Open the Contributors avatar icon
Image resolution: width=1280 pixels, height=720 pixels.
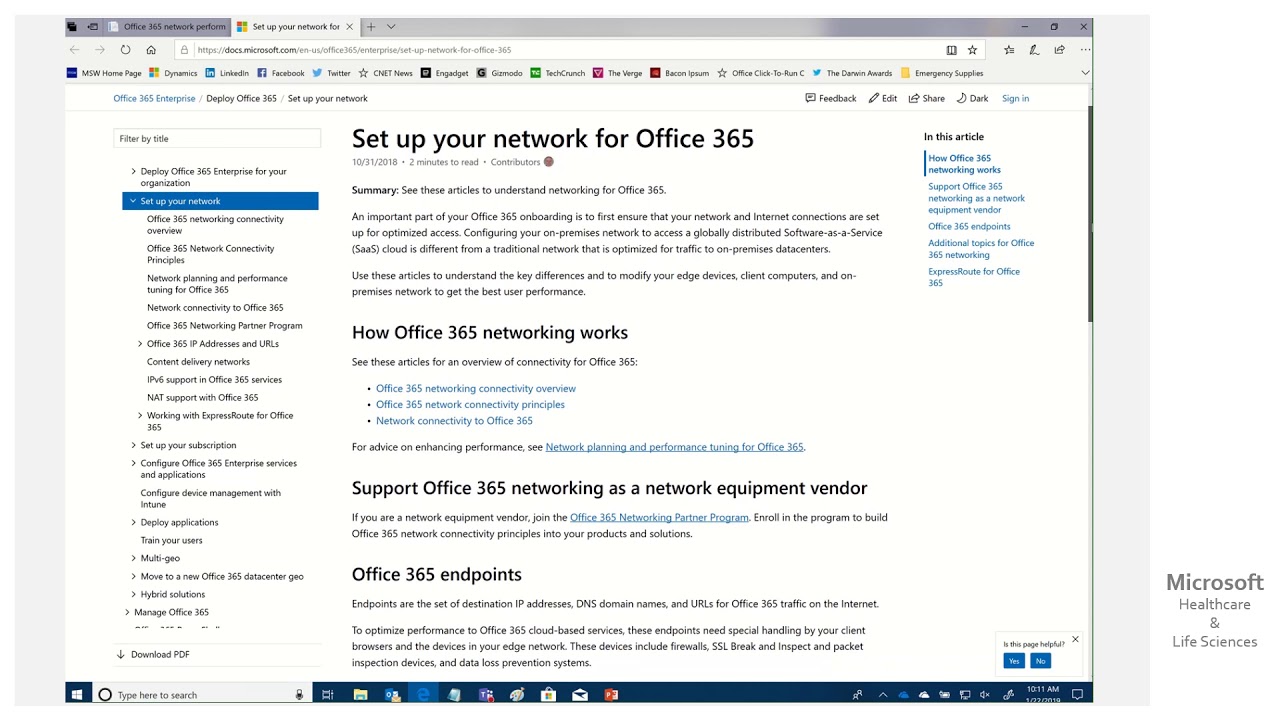coord(548,161)
